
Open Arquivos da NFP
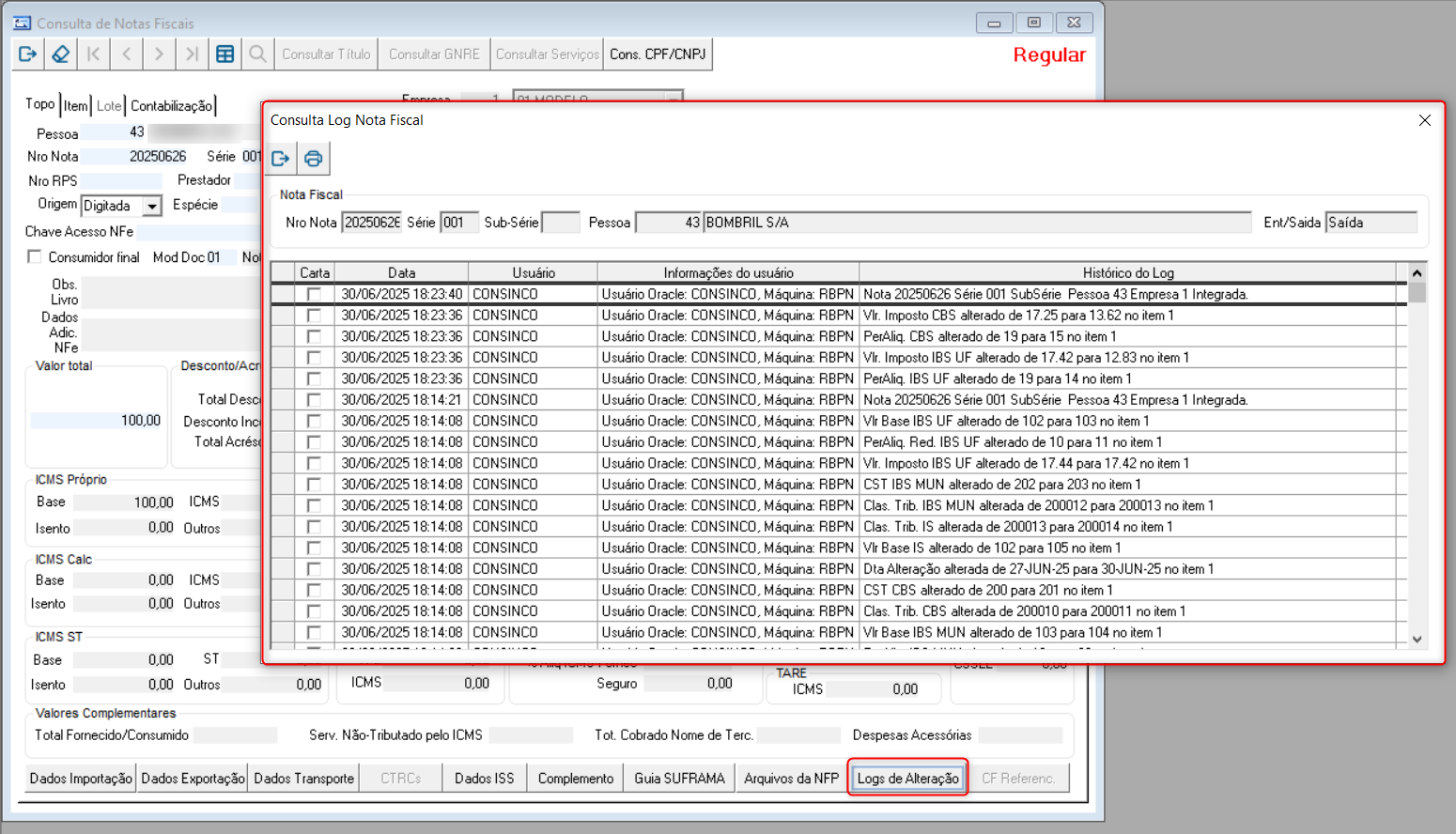(x=792, y=779)
